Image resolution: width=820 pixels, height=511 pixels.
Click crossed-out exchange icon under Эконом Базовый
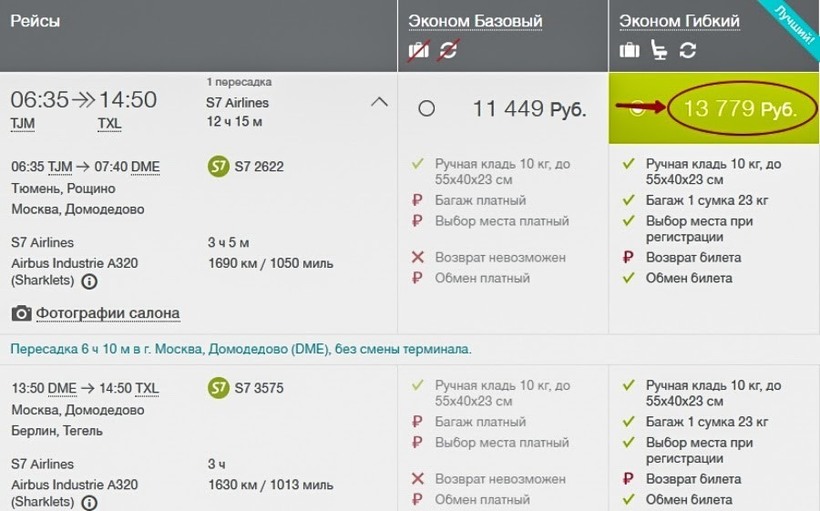[x=447, y=50]
